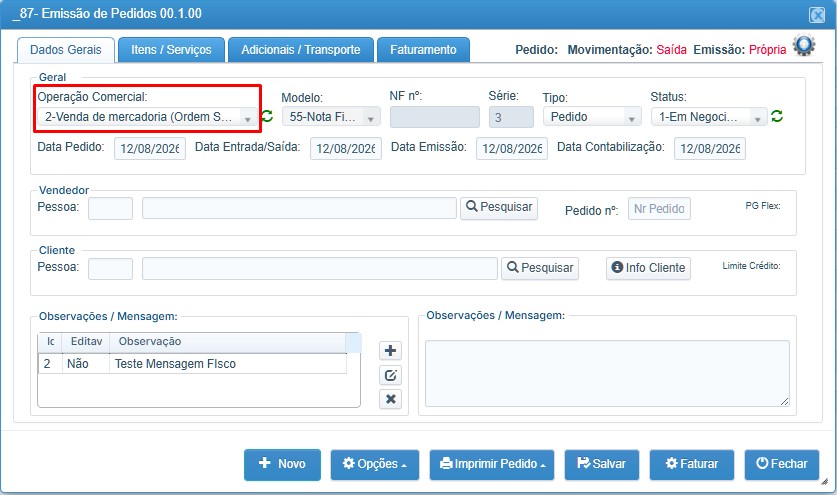837x495 pixels.
Task: Open the Modelo dropdown
Action: click(x=331, y=116)
